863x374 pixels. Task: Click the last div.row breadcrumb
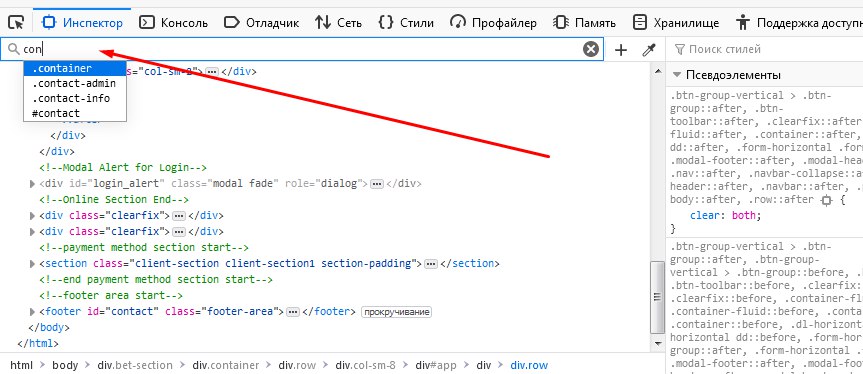click(x=529, y=365)
